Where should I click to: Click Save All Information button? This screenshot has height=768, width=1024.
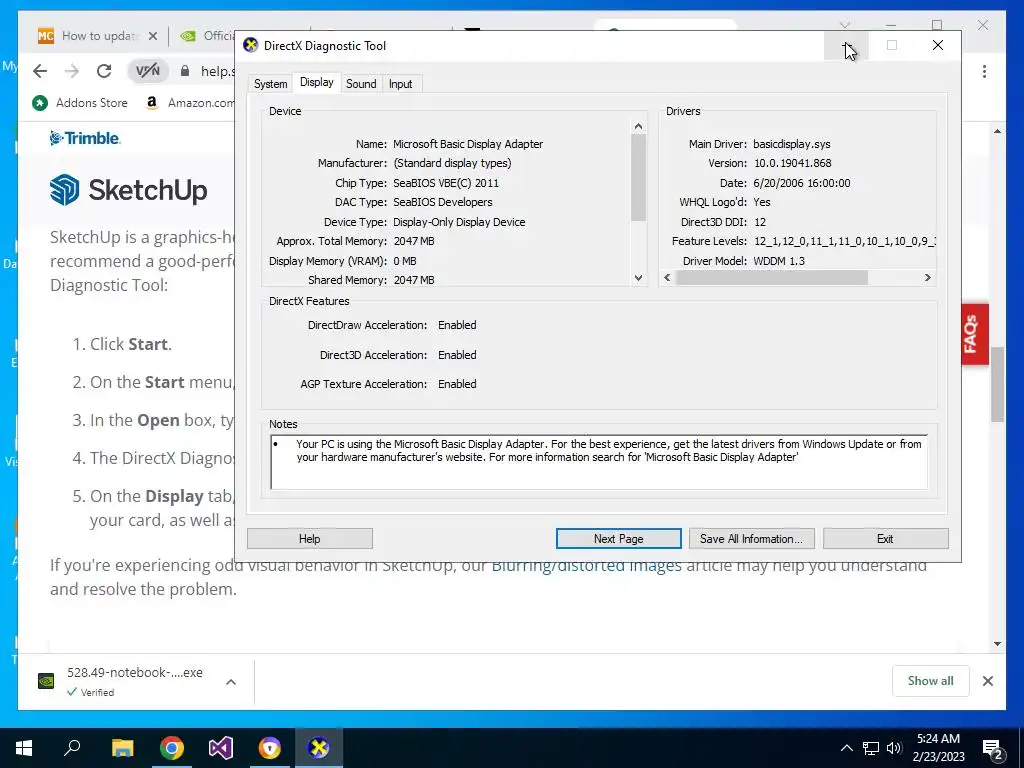751,539
